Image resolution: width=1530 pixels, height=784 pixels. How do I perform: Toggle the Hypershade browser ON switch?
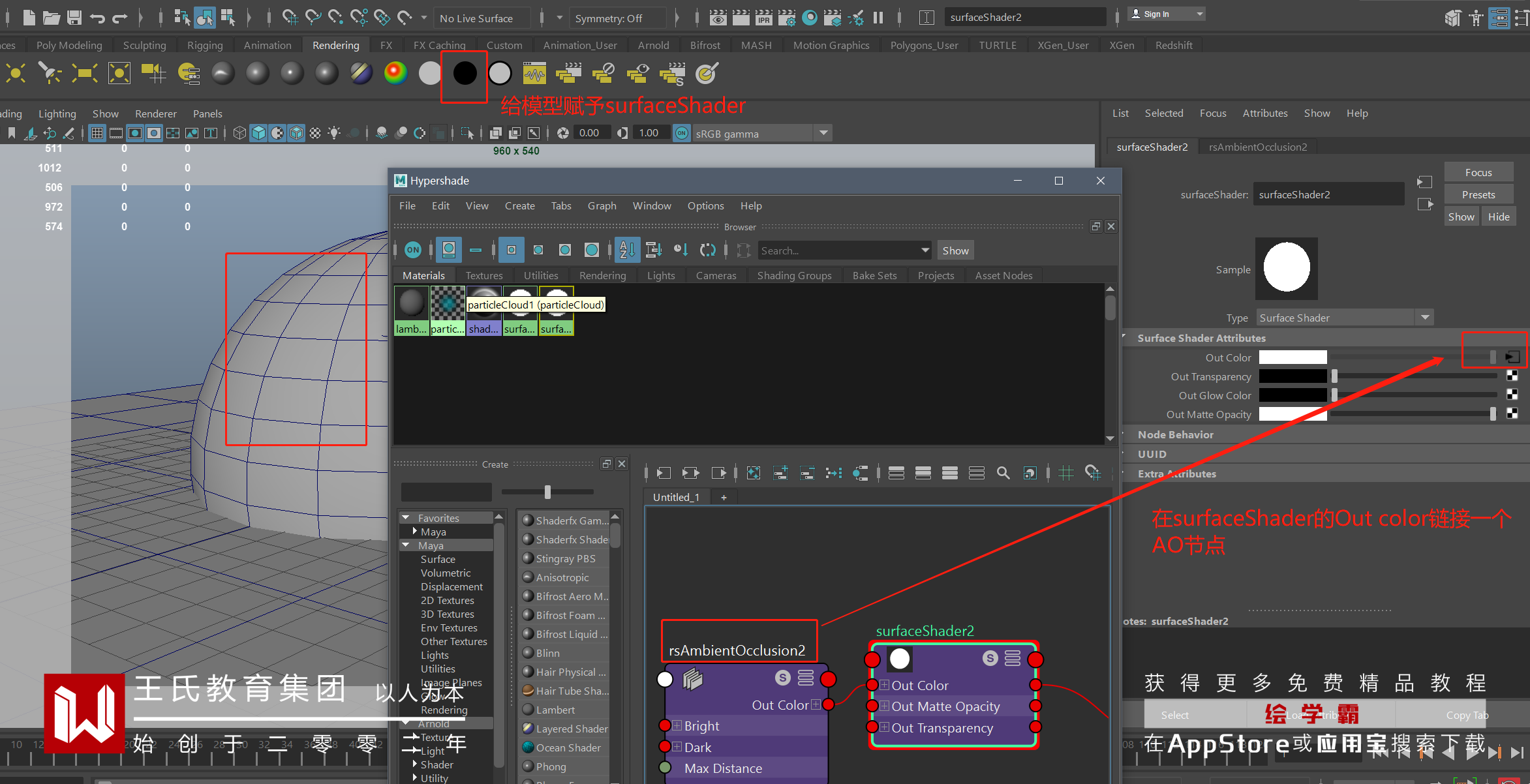412,250
